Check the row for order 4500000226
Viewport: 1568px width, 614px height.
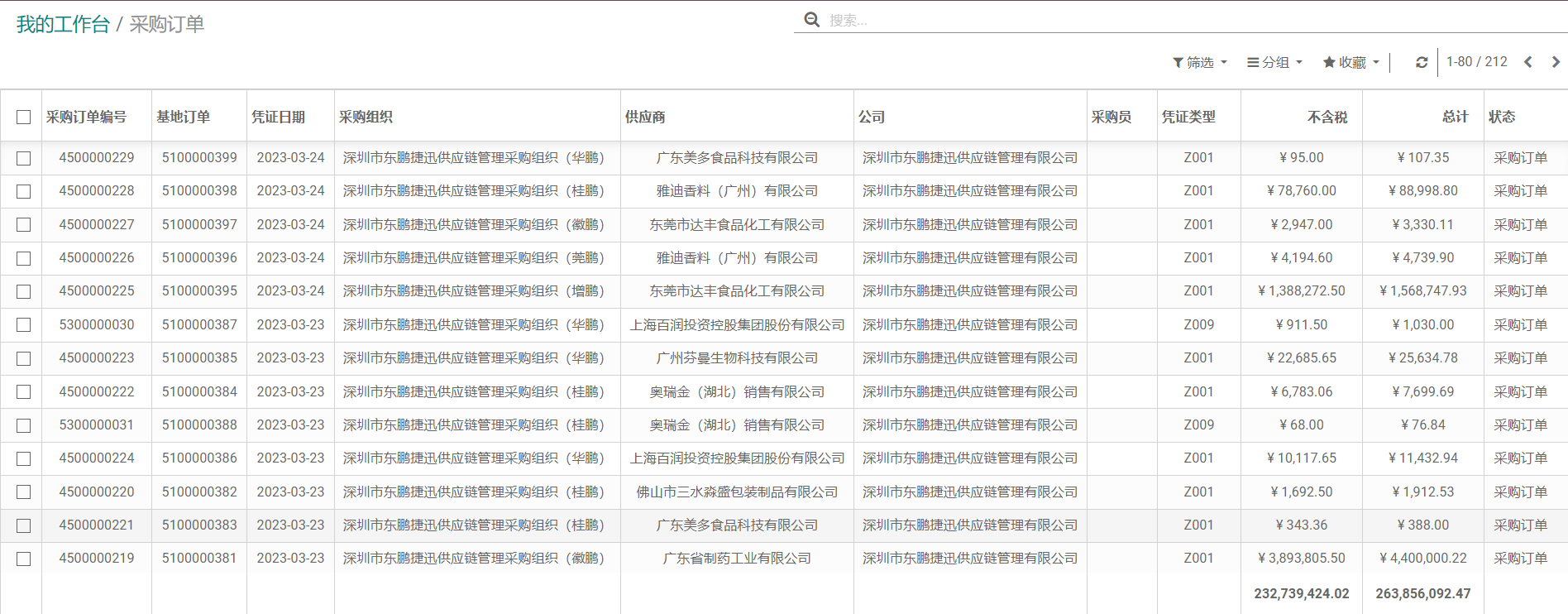point(24,258)
